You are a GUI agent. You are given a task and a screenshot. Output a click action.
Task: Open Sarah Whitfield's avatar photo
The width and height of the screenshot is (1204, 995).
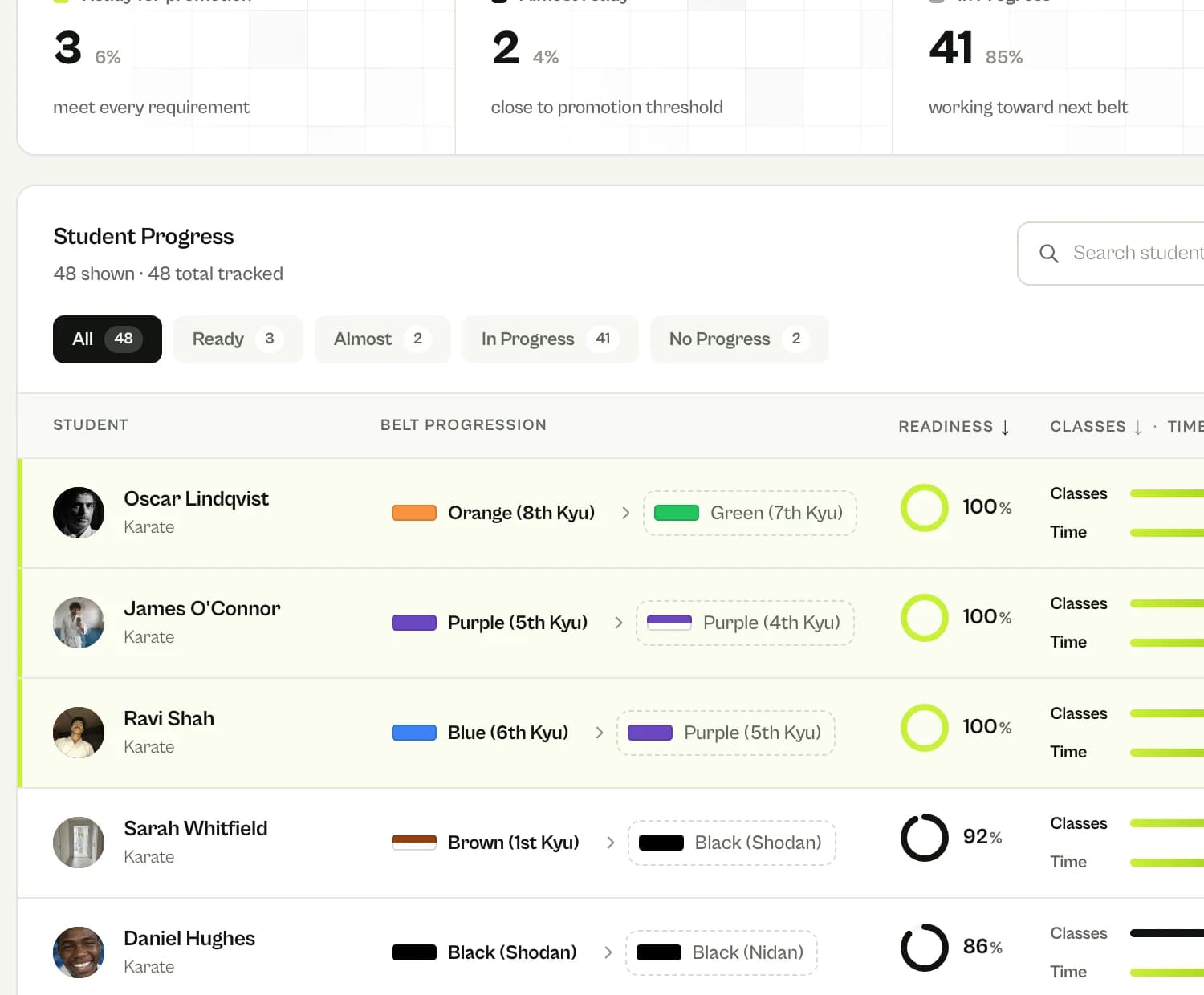coord(79,843)
